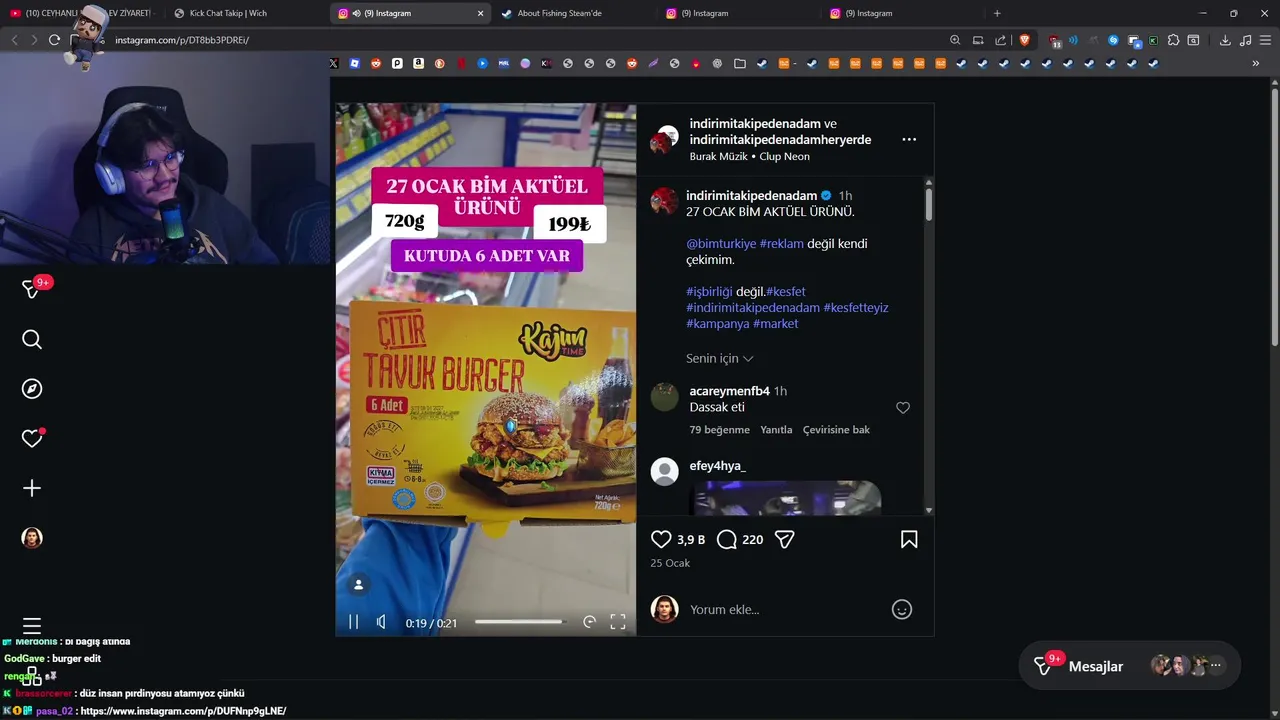Close the active Instagram tab
1280x720 pixels.
[x=480, y=14]
